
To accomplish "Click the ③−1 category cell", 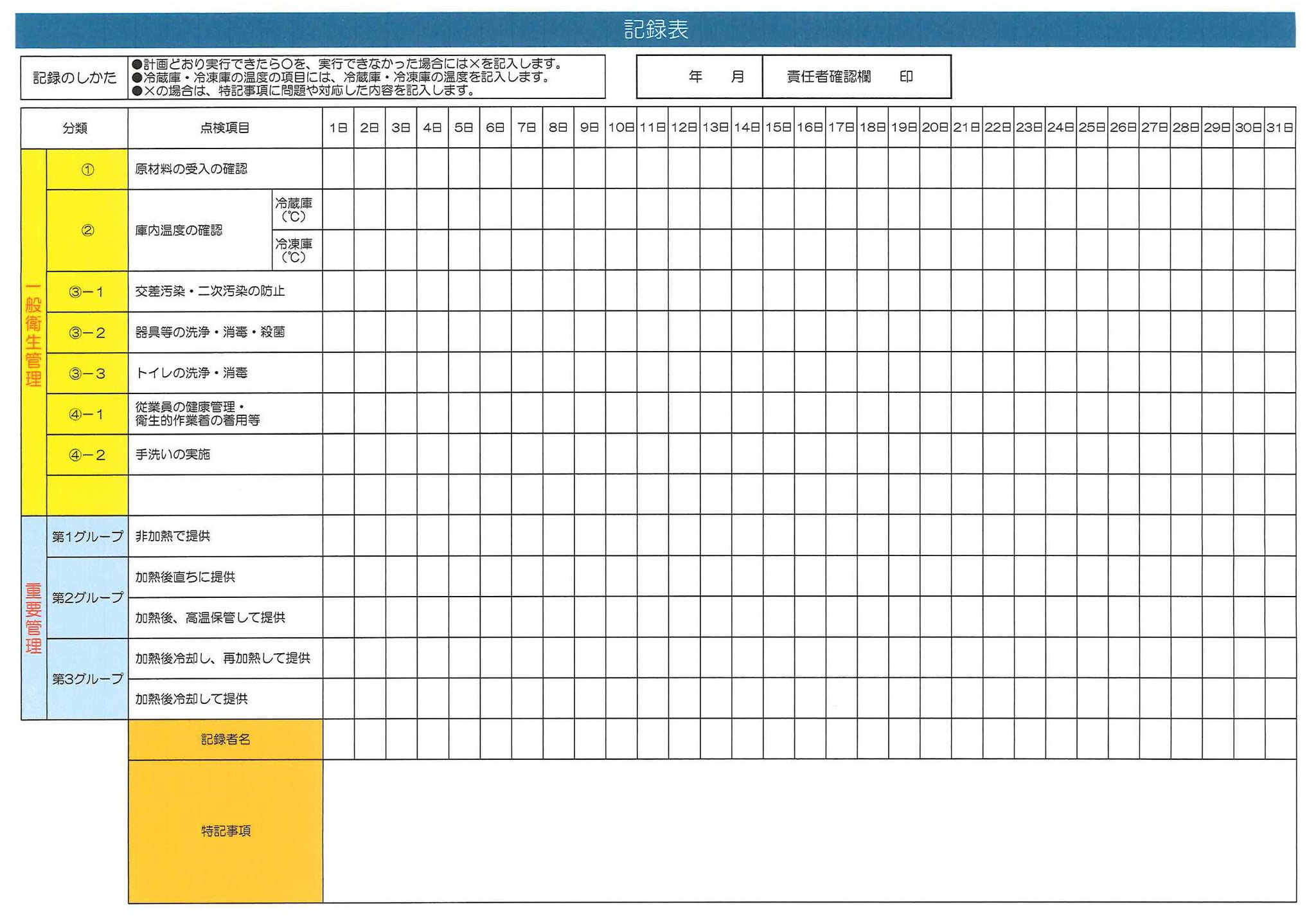I will (x=87, y=291).
